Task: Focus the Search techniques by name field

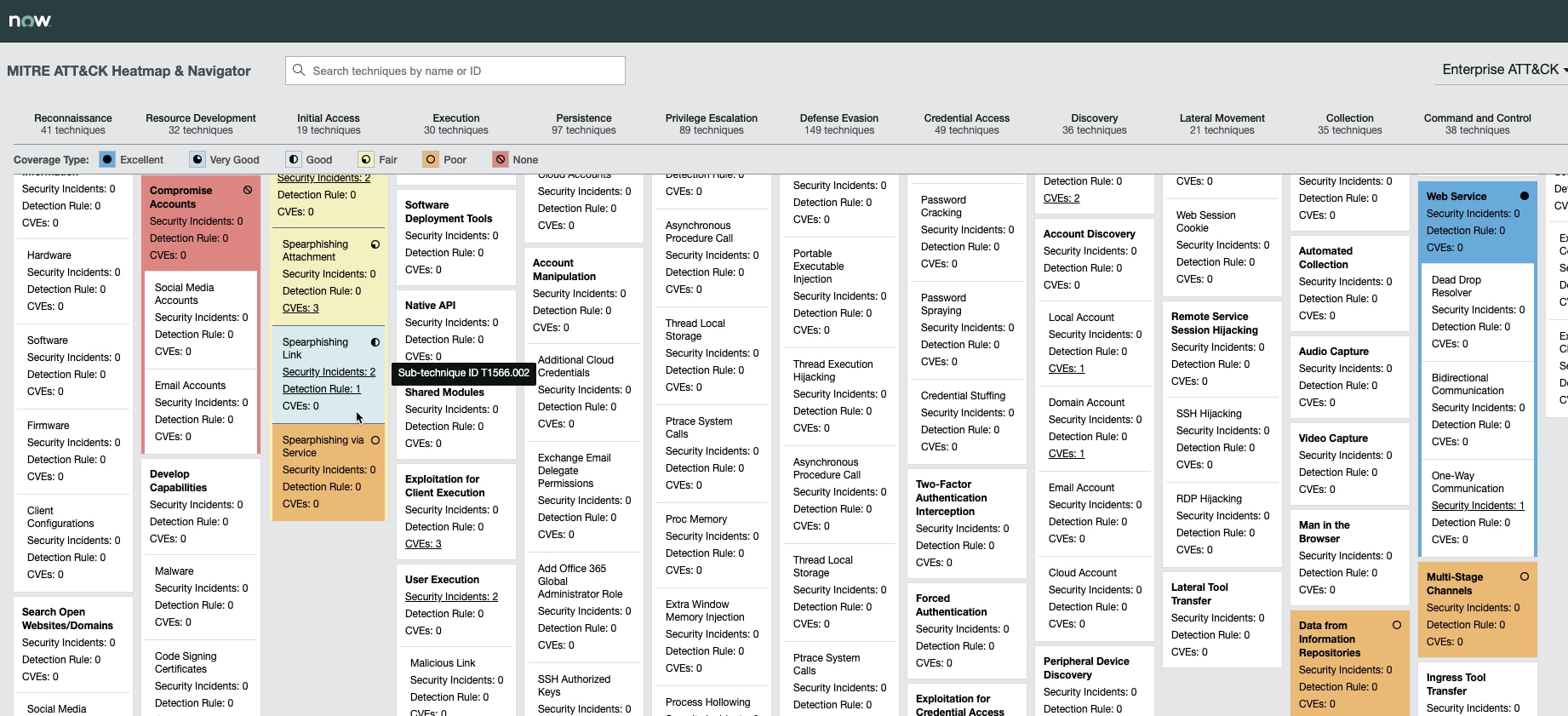Action: tap(455, 71)
